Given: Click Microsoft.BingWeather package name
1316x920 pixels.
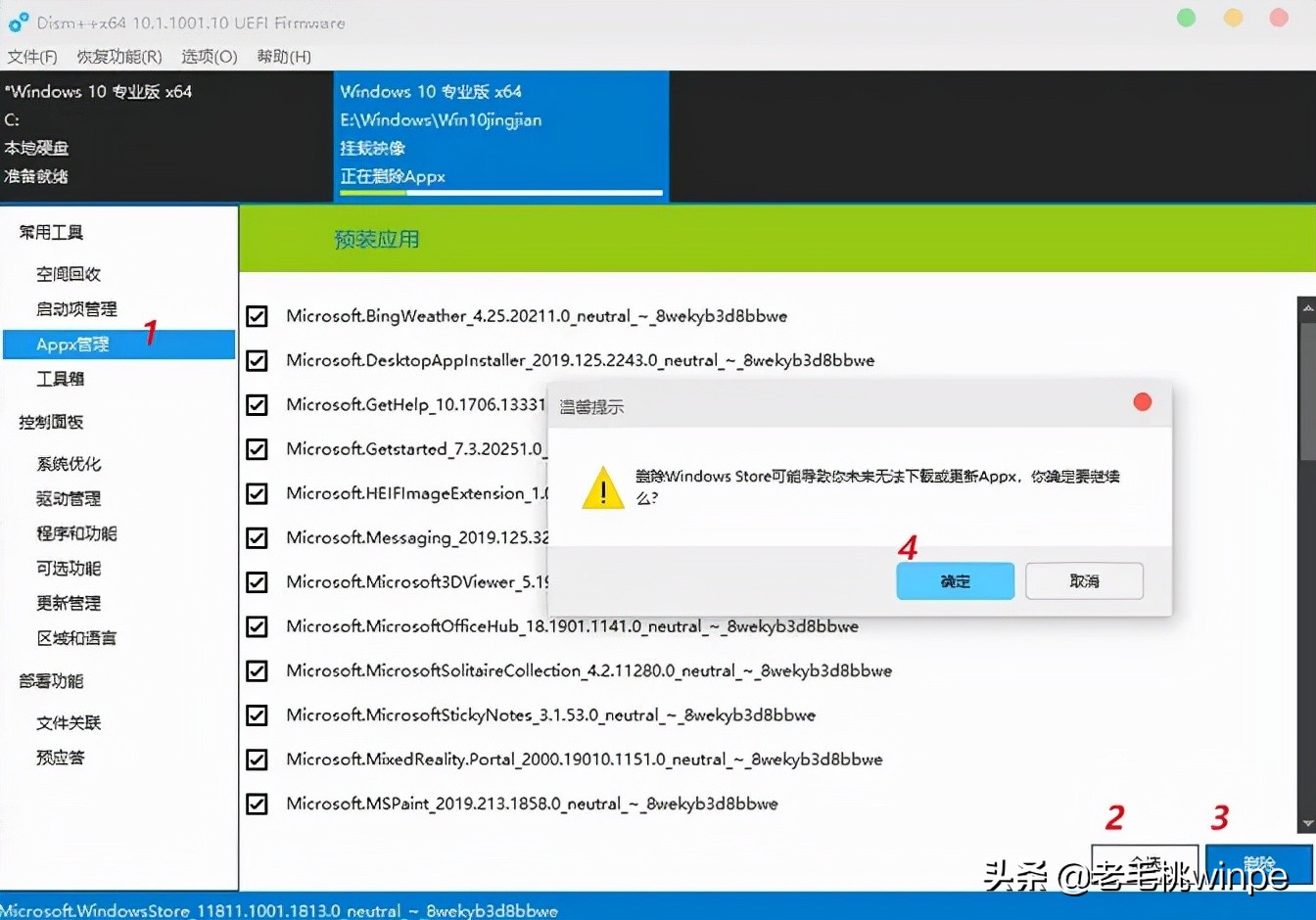Looking at the screenshot, I should (x=537, y=316).
